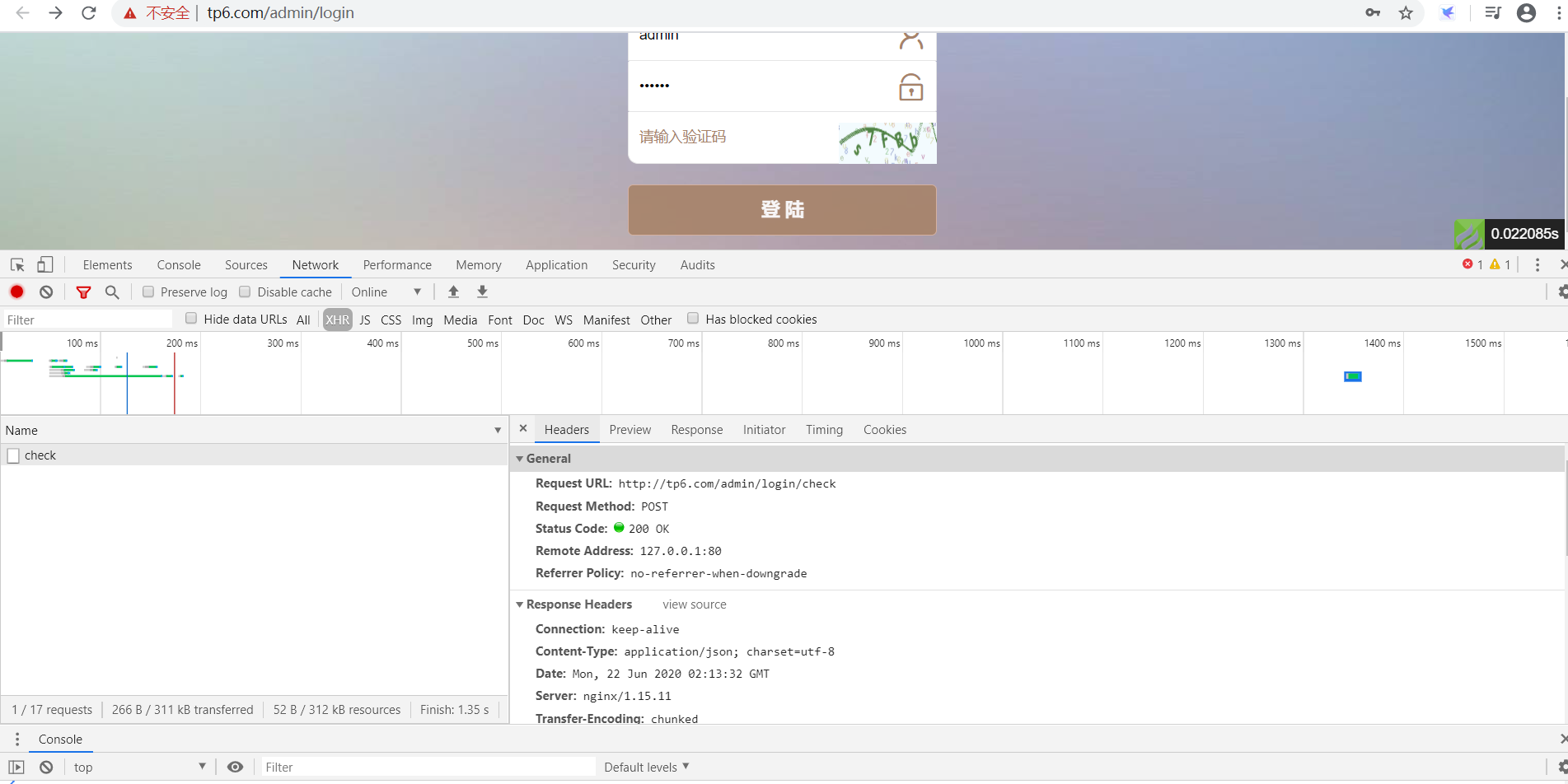Click the import HAR upload arrow
The width and height of the screenshot is (1568, 784).
click(453, 292)
